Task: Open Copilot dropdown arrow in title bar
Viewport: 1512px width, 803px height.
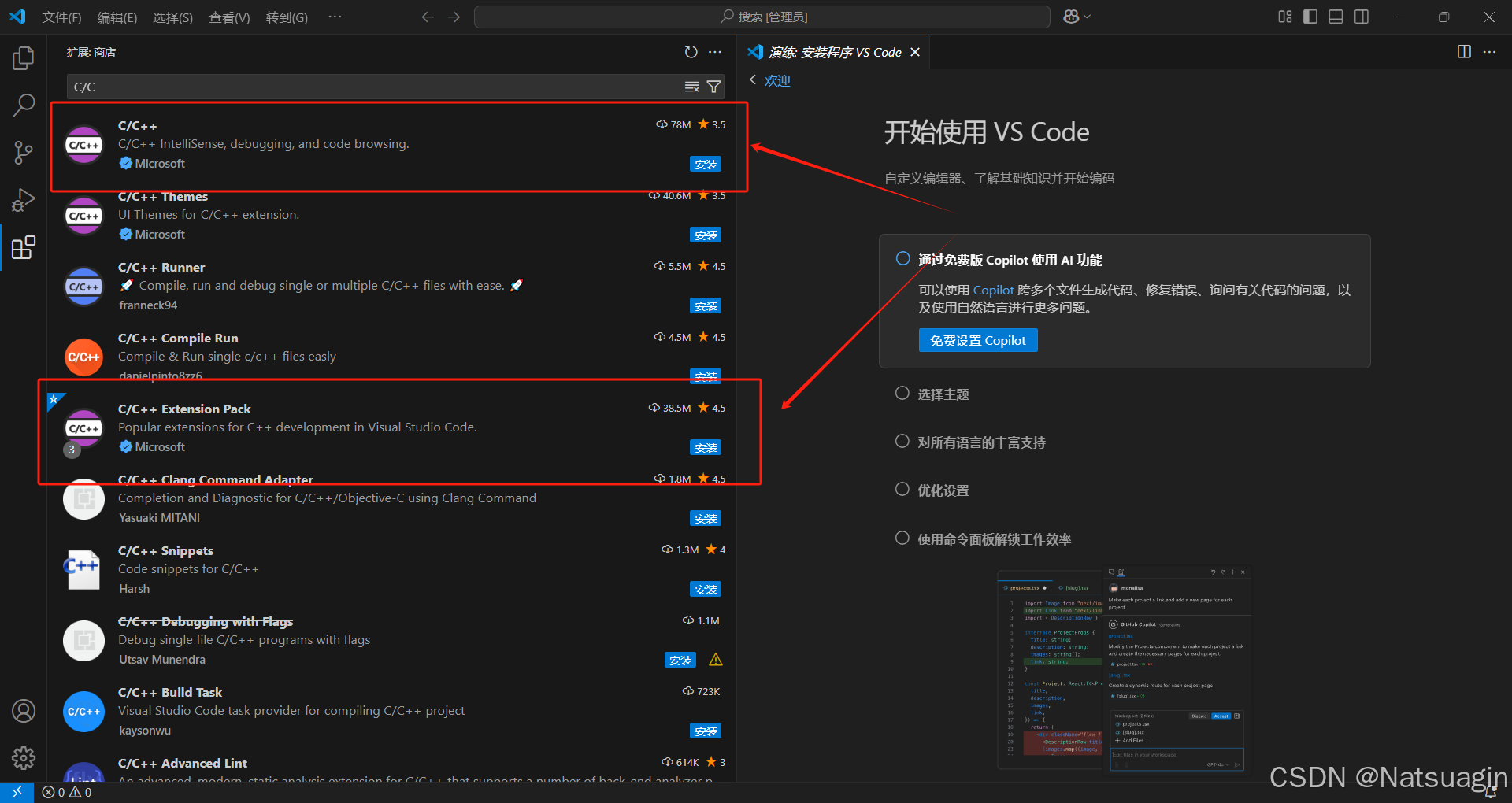Action: tap(1088, 17)
